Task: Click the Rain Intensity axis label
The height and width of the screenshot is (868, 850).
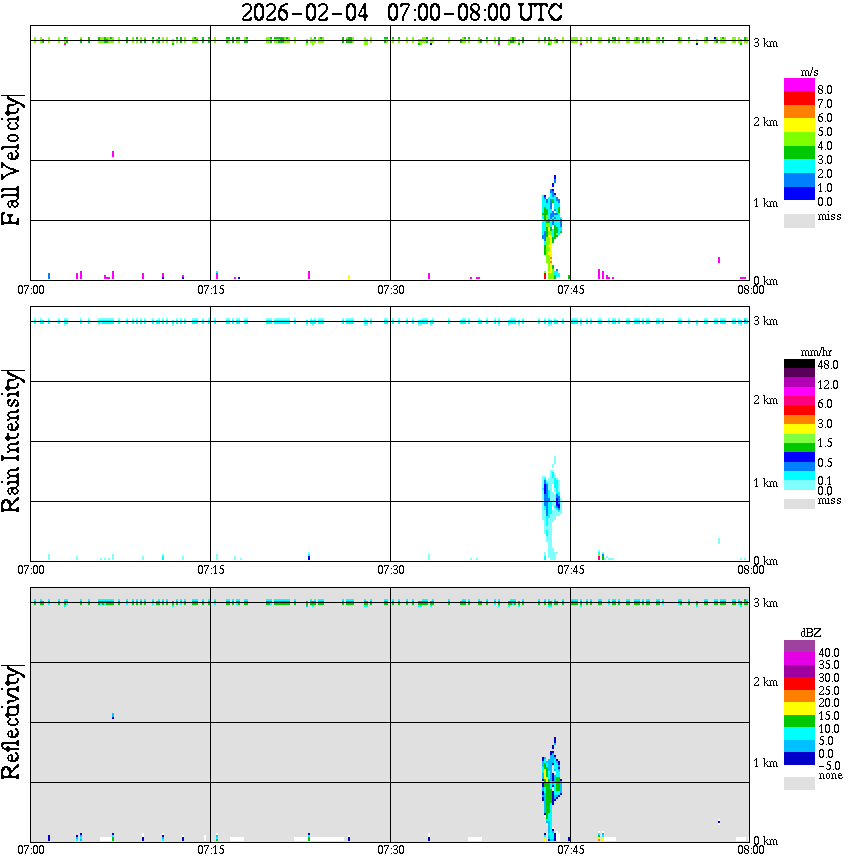Action: 12,441
